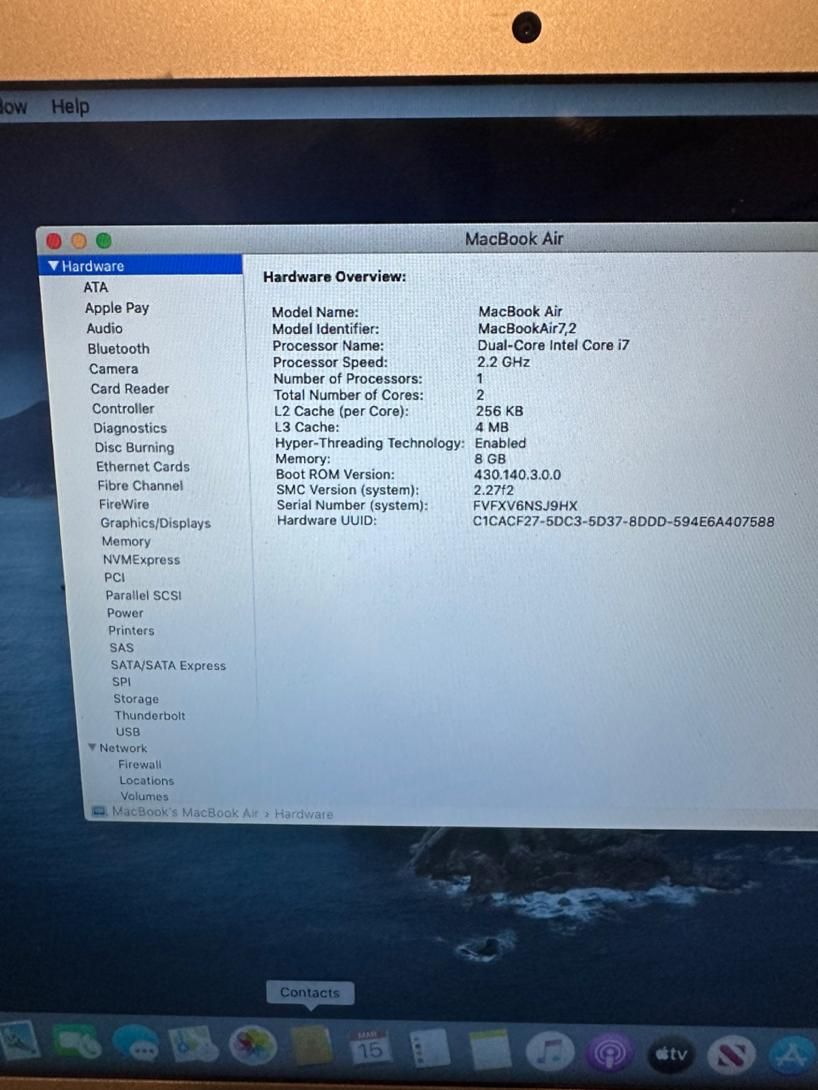Select Controller in the sidebar

[x=123, y=409]
